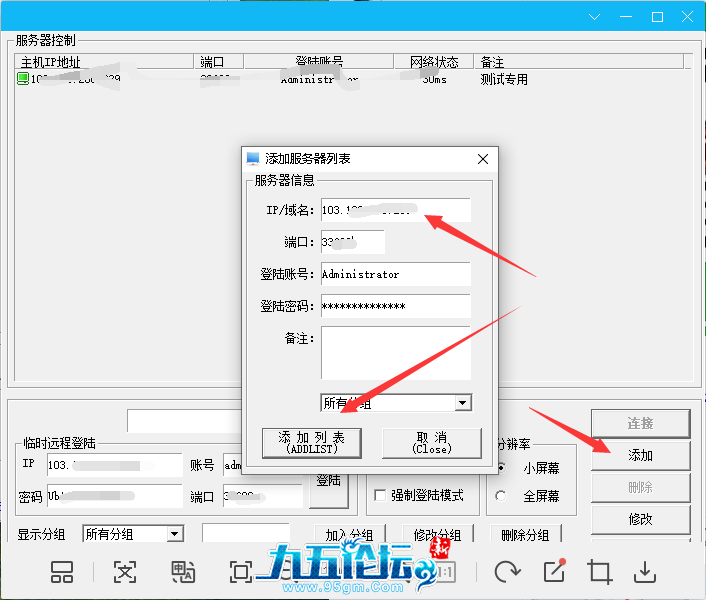Click the edit image pencil icon

click(x=554, y=571)
